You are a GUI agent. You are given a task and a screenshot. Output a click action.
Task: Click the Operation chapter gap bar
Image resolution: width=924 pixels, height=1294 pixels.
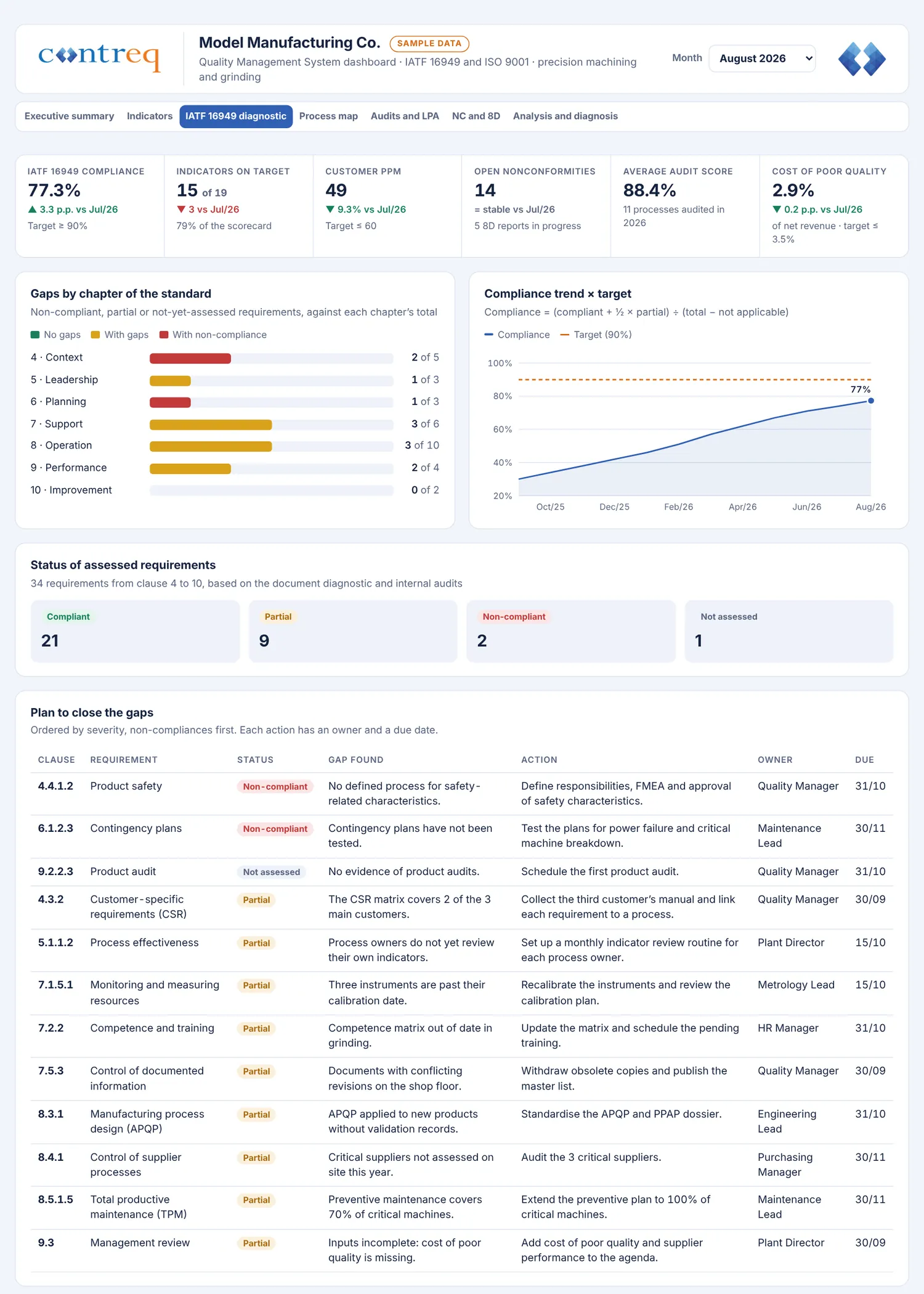click(211, 446)
